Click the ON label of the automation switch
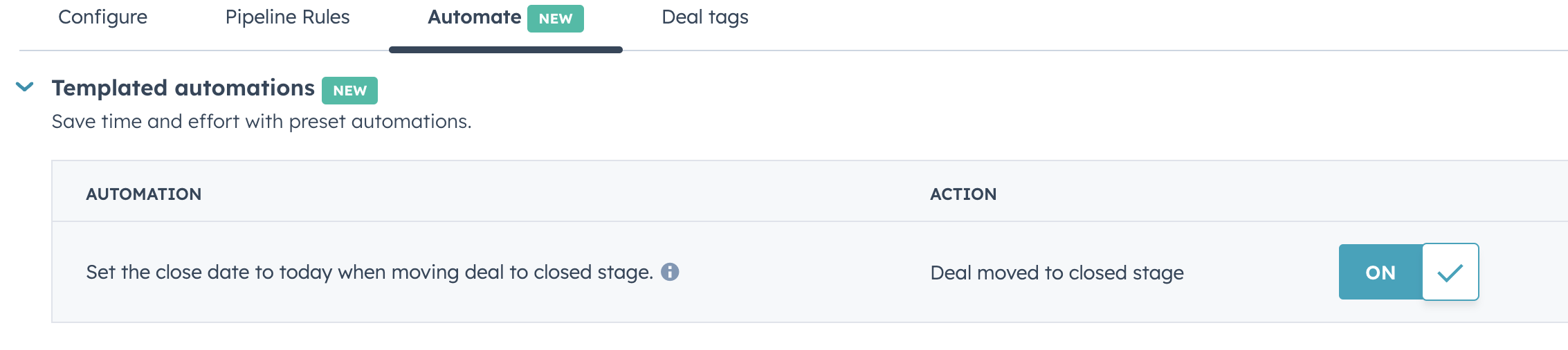Image resolution: width=1568 pixels, height=350 pixels. (x=1380, y=273)
